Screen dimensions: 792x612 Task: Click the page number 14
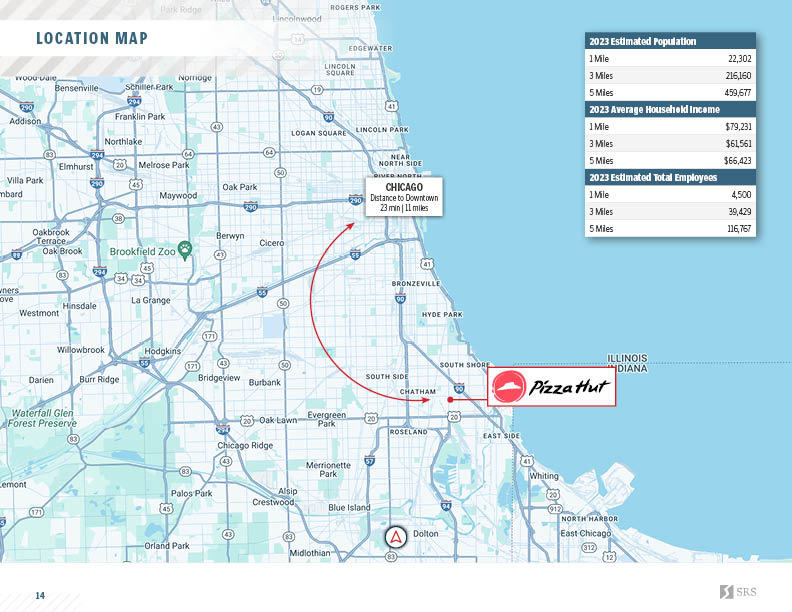point(40,596)
